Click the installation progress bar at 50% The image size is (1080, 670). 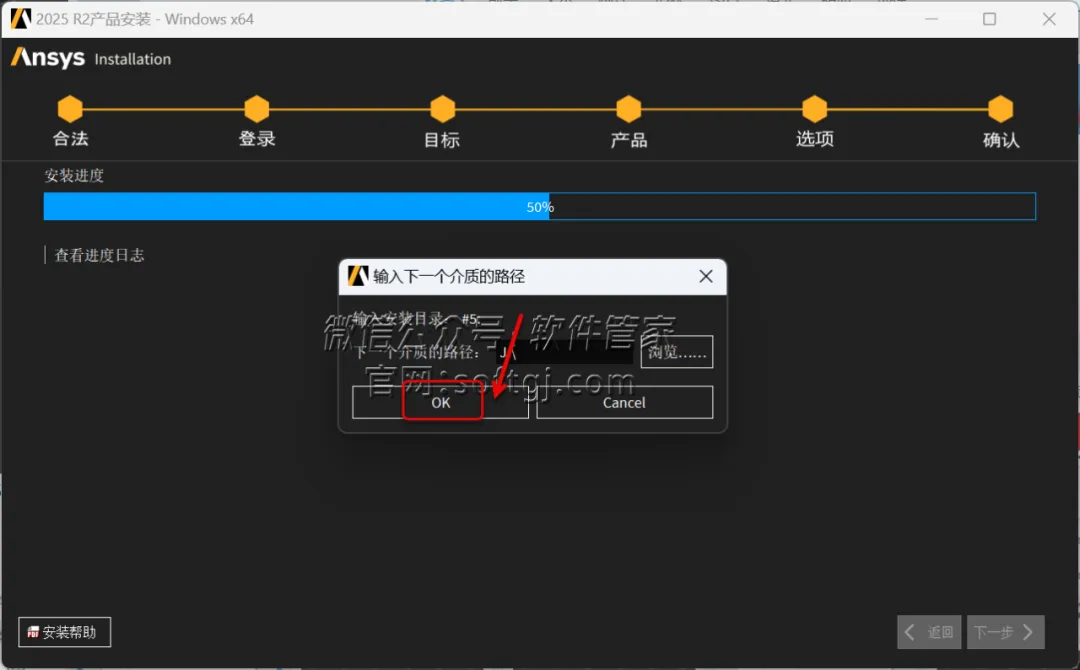[539, 207]
